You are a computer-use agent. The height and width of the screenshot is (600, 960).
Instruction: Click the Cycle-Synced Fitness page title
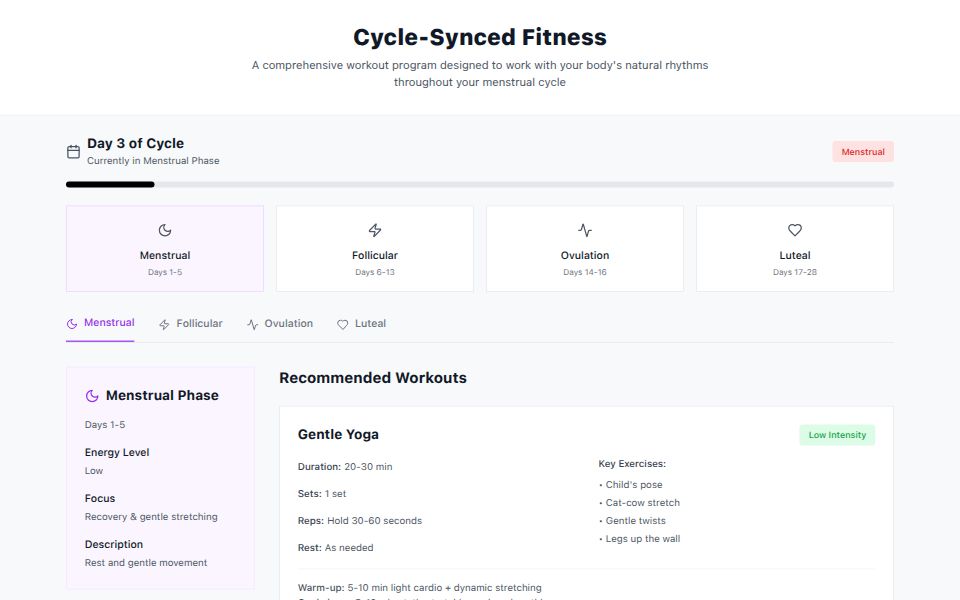pyautogui.click(x=479, y=36)
